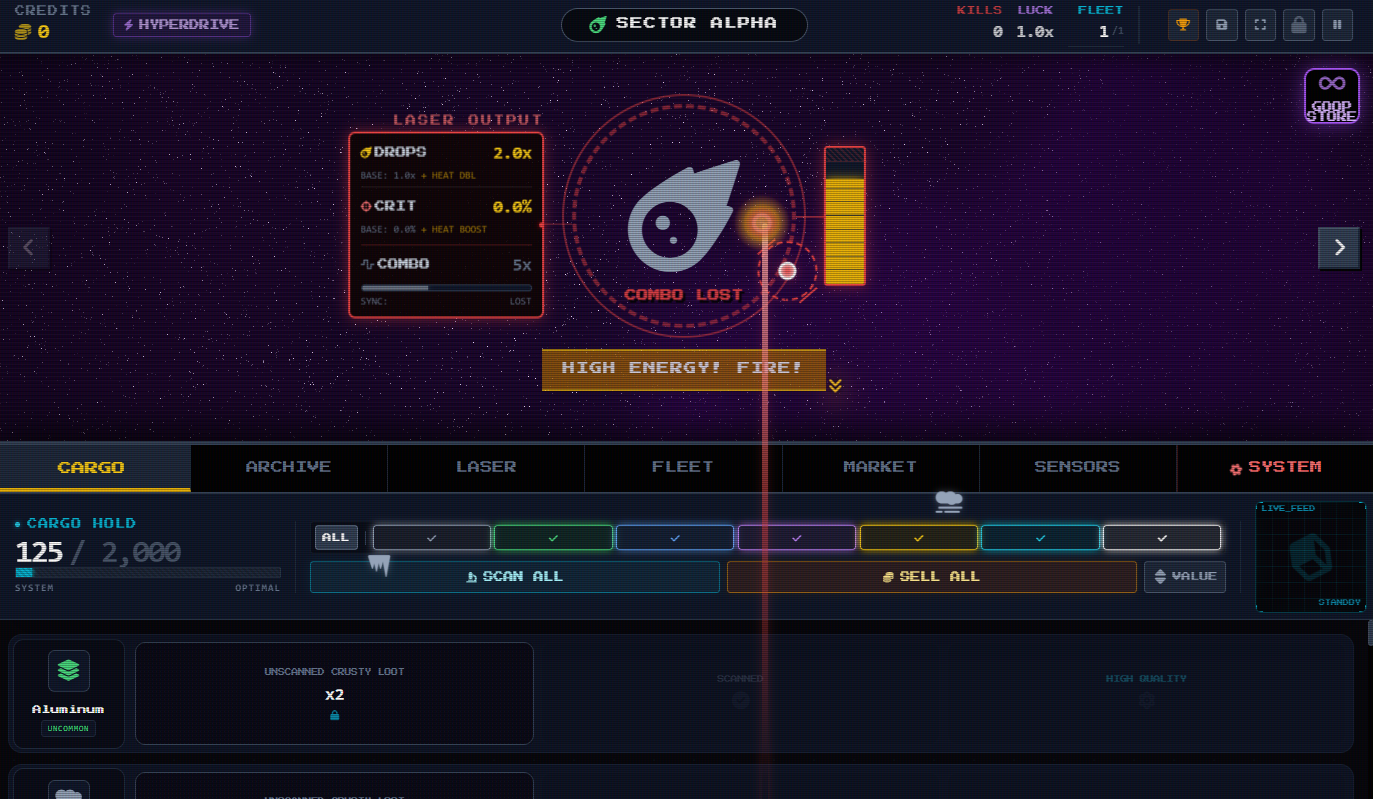The image size is (1373, 799).
Task: Switch to the FLEET tab
Action: point(683,467)
